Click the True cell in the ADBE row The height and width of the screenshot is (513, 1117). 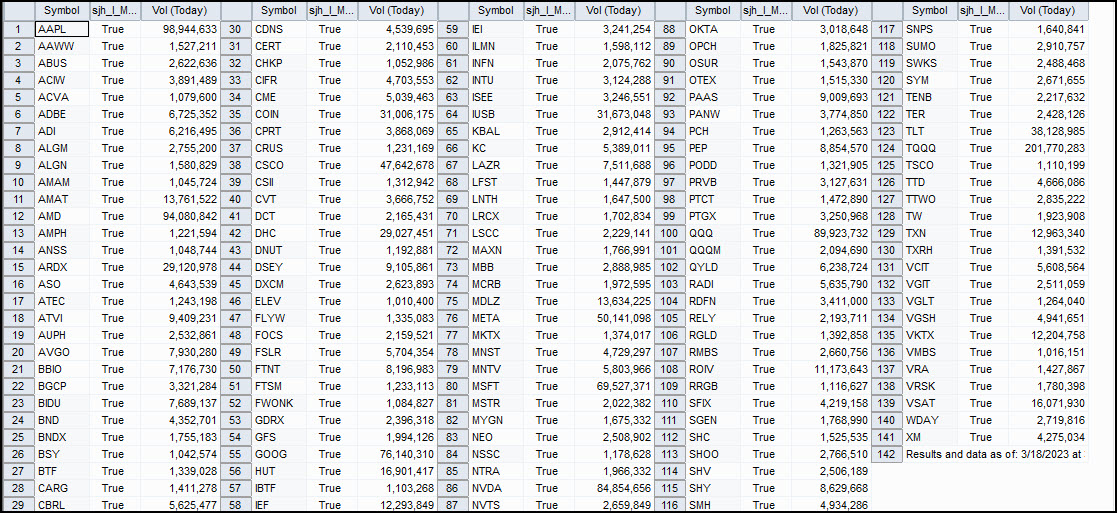tap(115, 114)
